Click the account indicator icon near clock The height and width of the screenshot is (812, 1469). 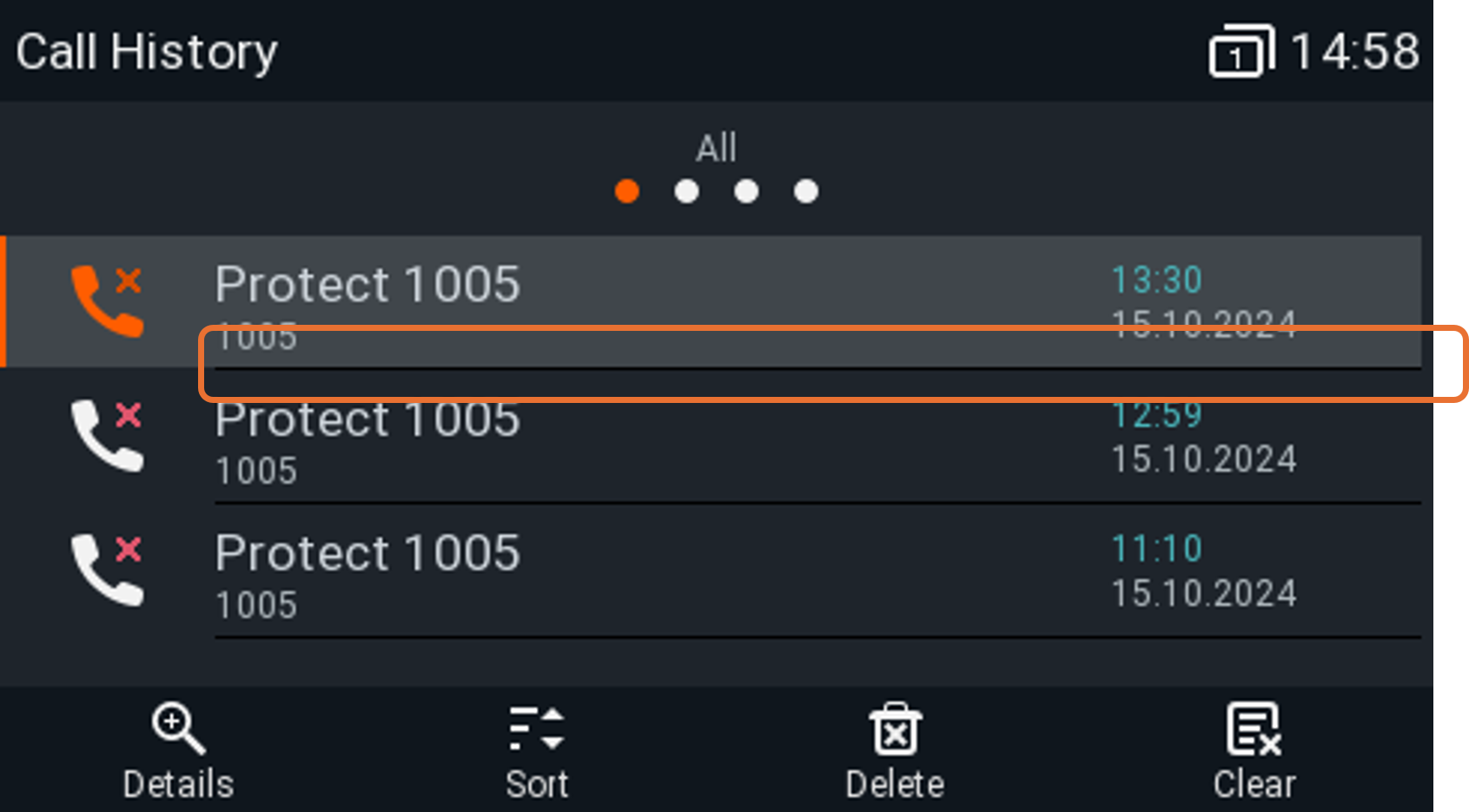1241,52
